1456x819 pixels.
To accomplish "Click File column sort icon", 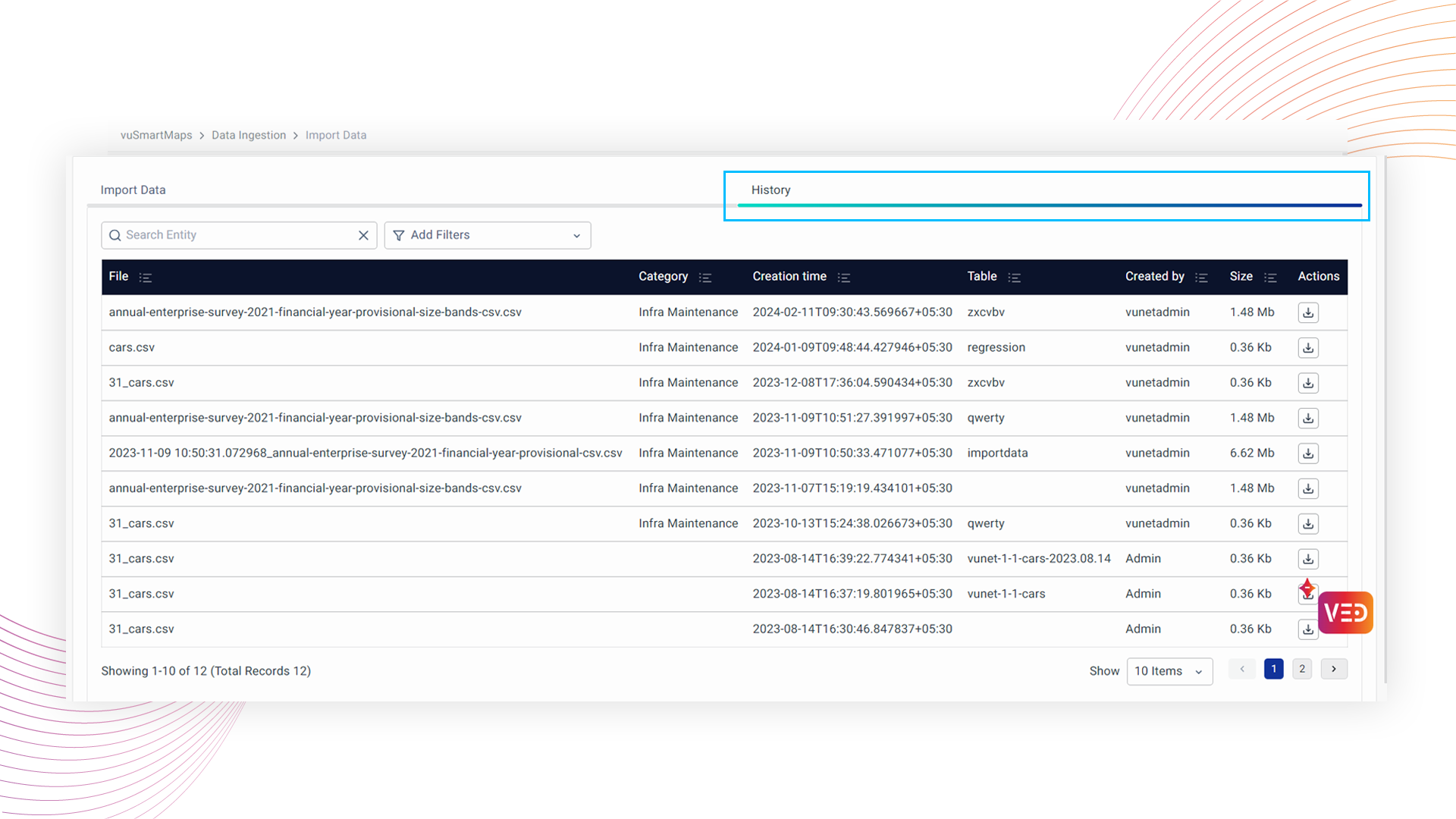I will (x=146, y=278).
